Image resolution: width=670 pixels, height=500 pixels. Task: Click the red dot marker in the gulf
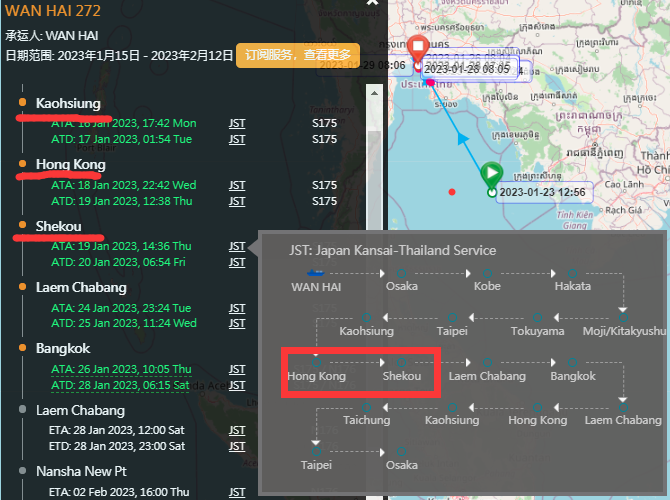(452, 192)
